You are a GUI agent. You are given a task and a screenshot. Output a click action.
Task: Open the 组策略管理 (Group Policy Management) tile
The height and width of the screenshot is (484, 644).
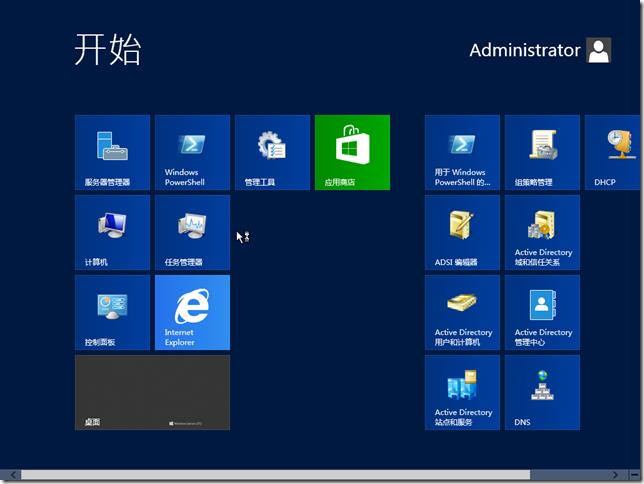click(x=542, y=152)
